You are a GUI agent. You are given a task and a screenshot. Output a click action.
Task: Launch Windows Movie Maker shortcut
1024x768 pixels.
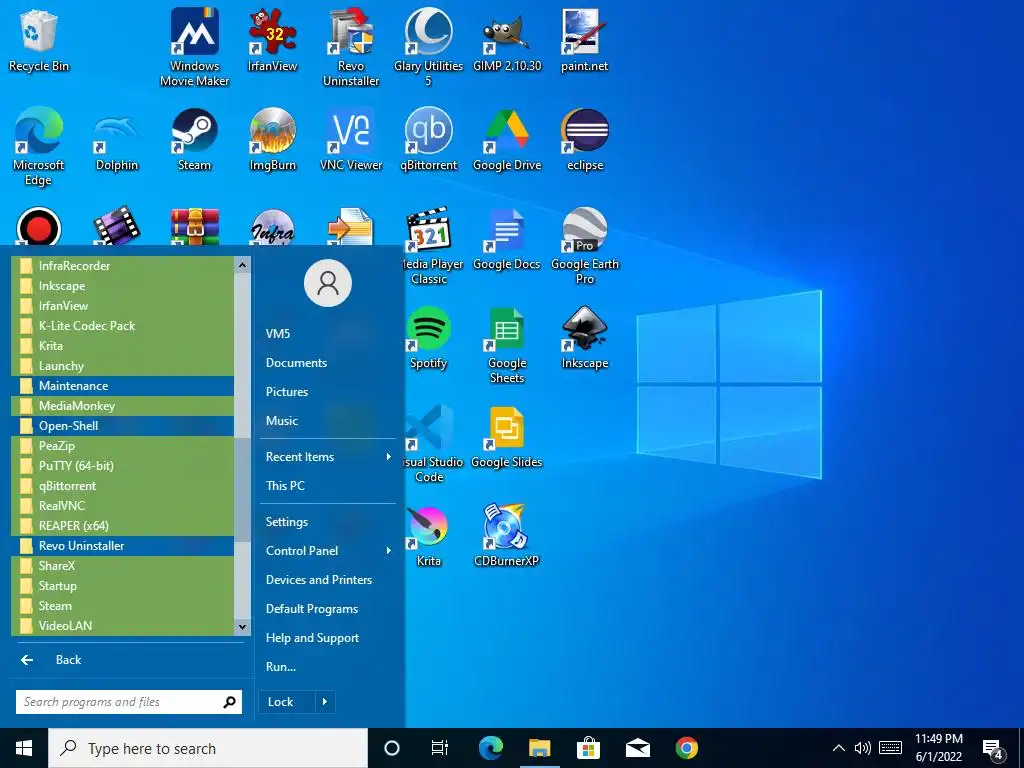[x=195, y=47]
